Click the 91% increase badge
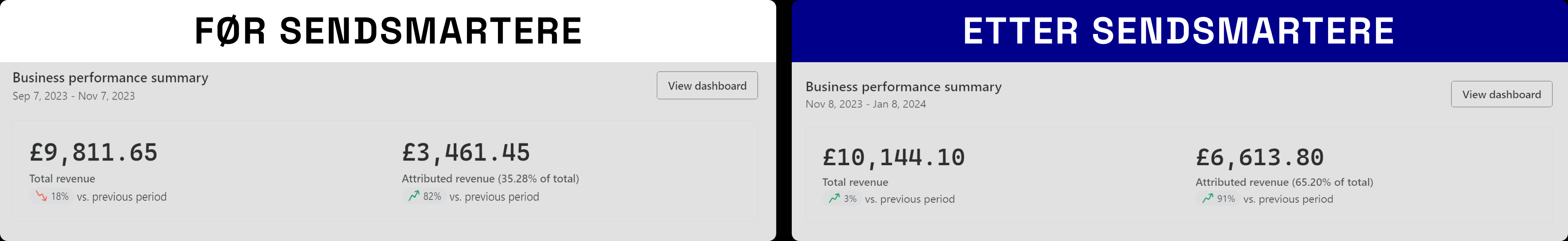Image resolution: width=1568 pixels, height=241 pixels. (x=1218, y=198)
